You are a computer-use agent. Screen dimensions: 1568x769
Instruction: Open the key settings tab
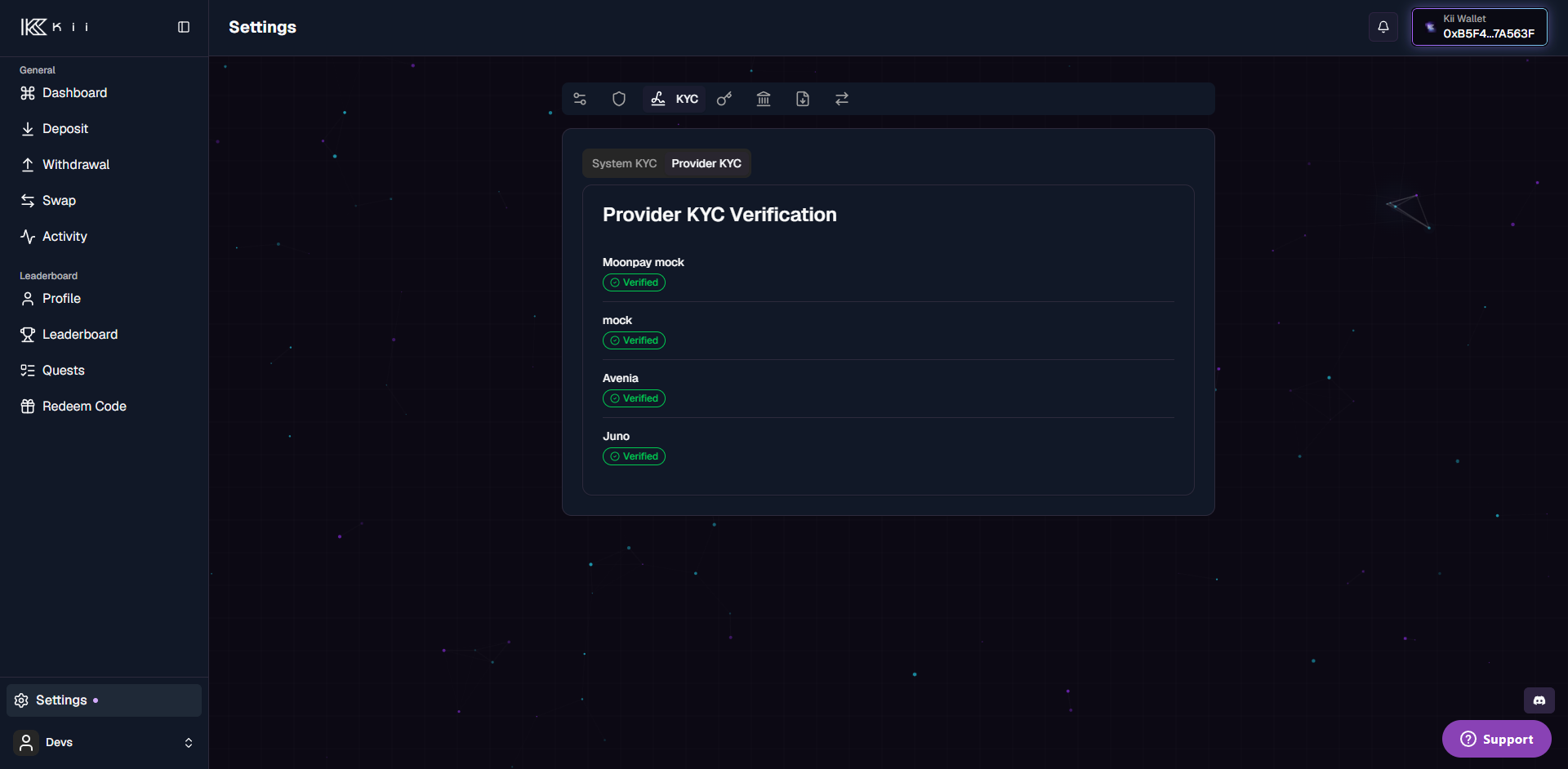click(724, 99)
